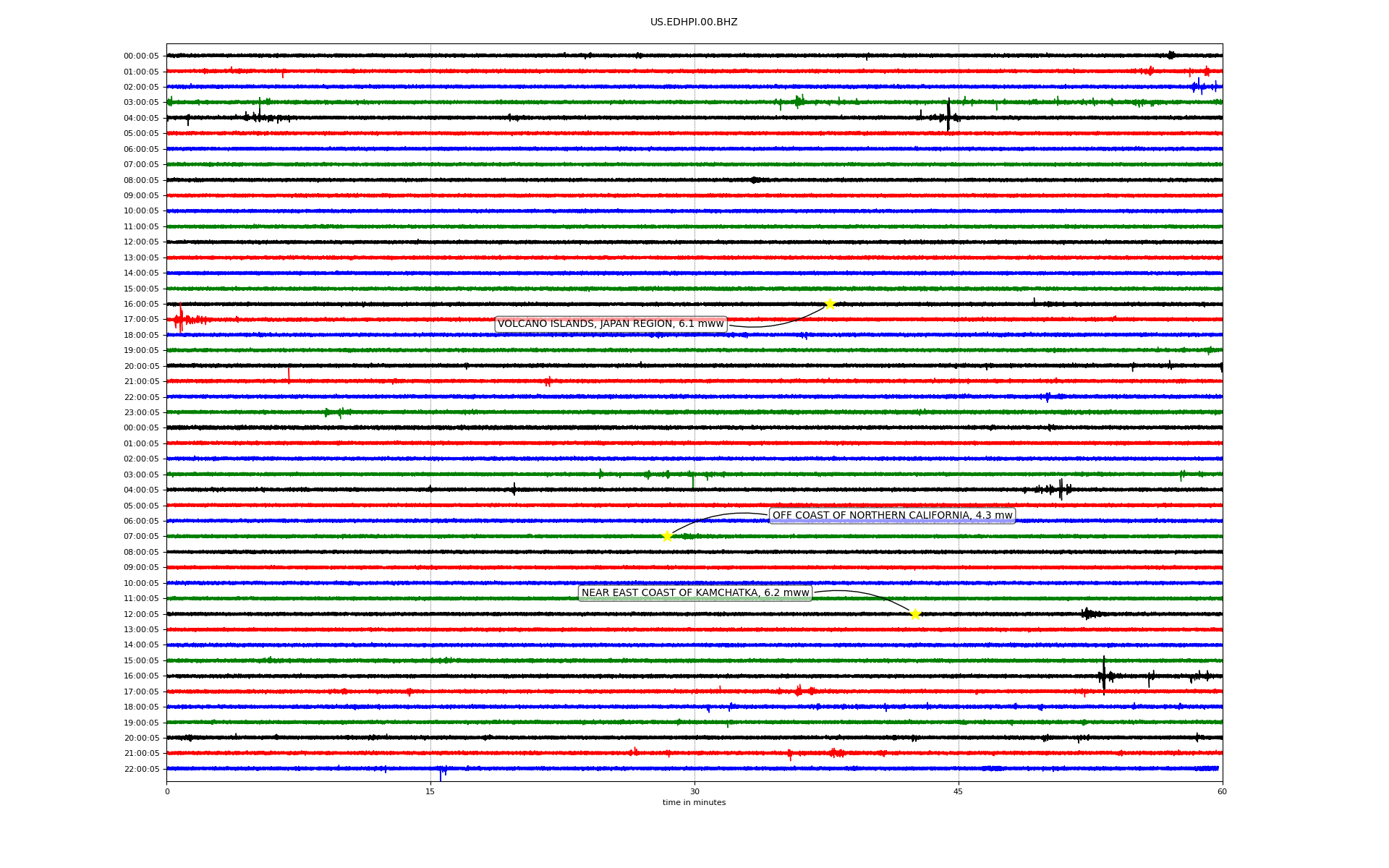Click the green burst on first 03:00:05 trace
This screenshot has height=868, width=1389.
799,101
